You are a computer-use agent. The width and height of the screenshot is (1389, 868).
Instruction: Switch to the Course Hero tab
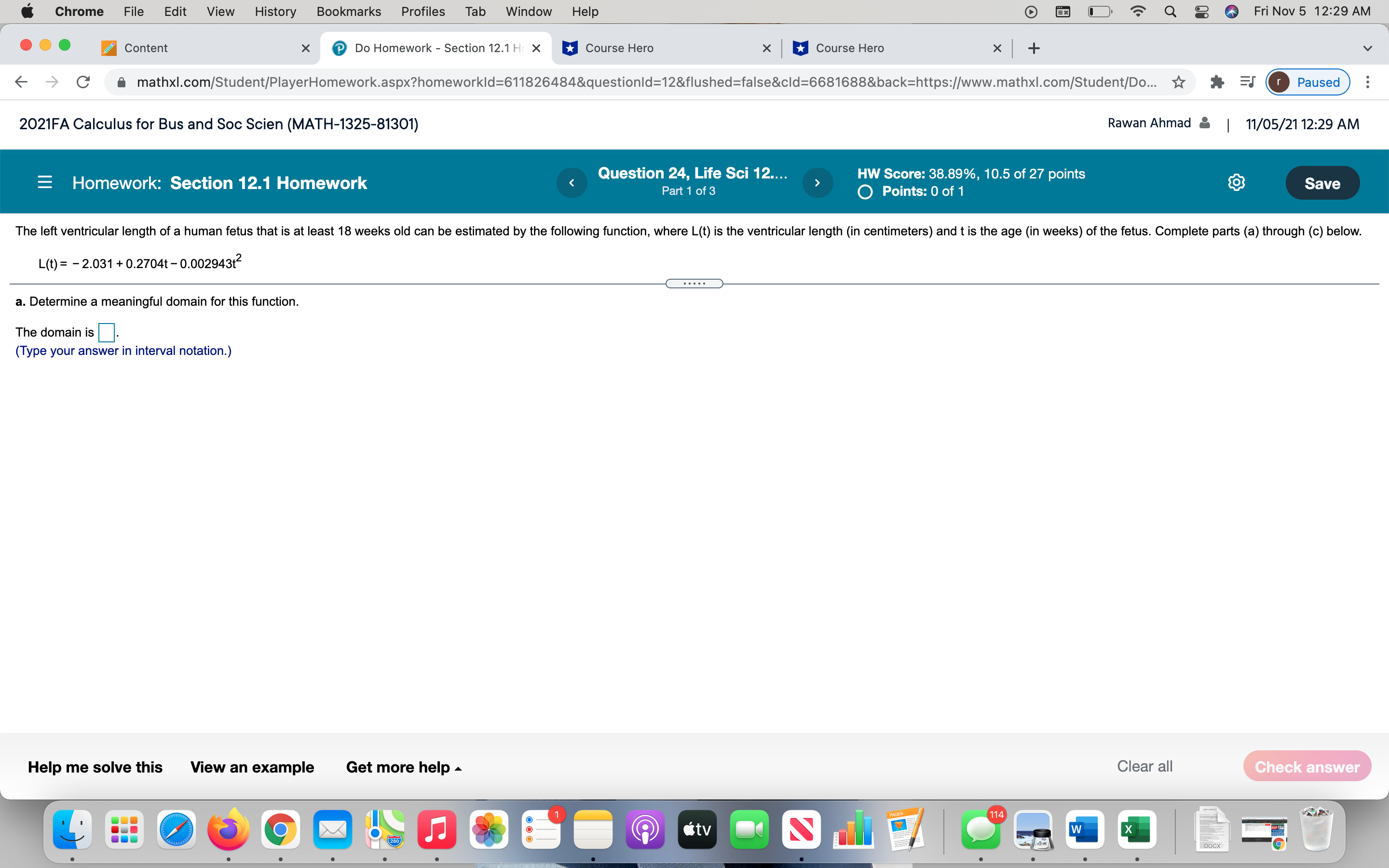coord(620,48)
